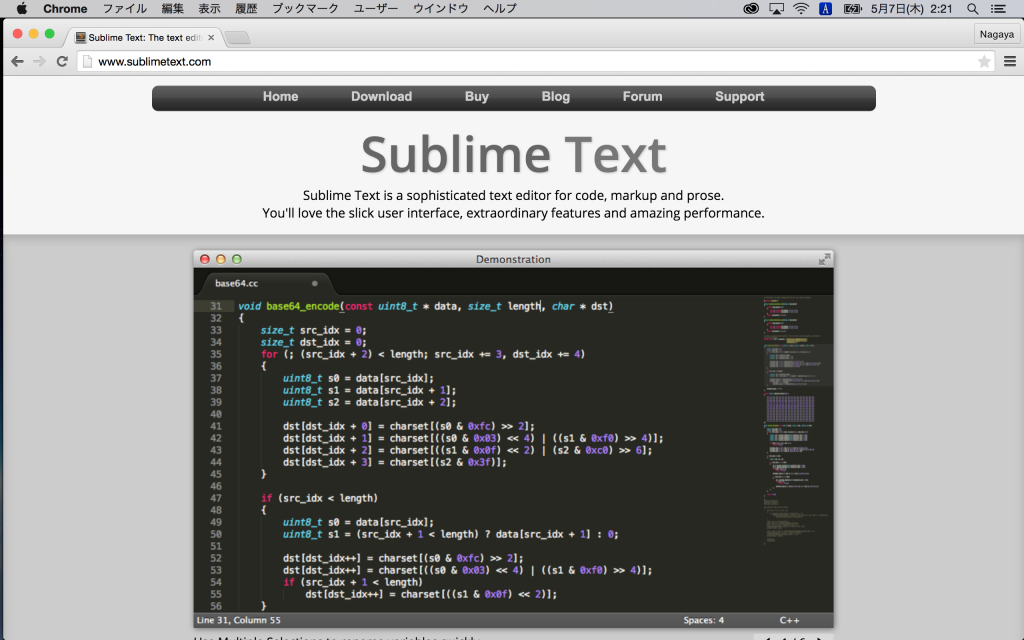Screen dimensions: 1024x640
Task: Open the Download page link
Action: tap(381, 97)
